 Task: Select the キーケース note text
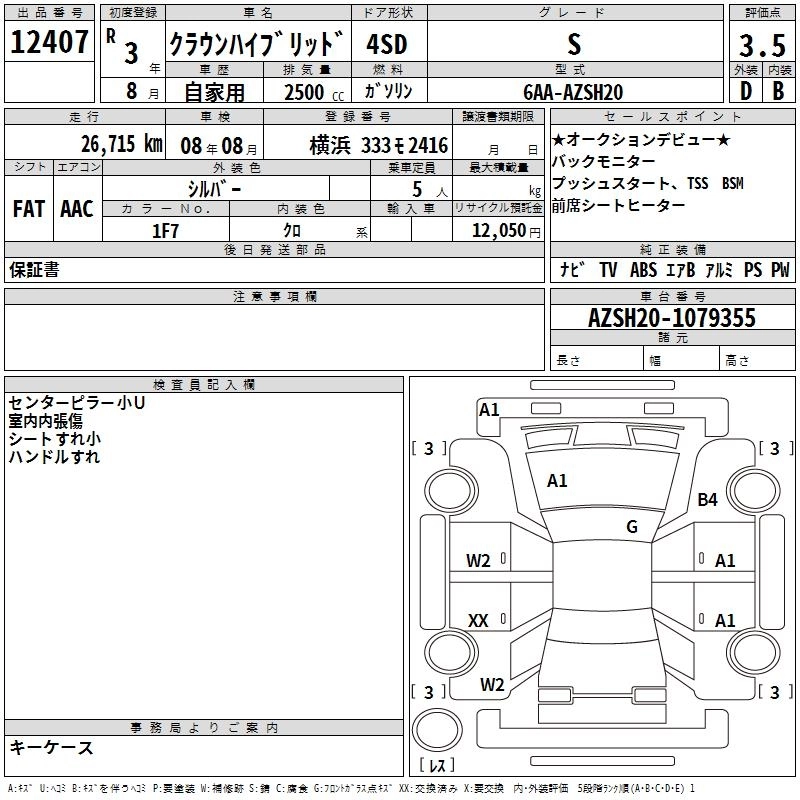[51, 748]
